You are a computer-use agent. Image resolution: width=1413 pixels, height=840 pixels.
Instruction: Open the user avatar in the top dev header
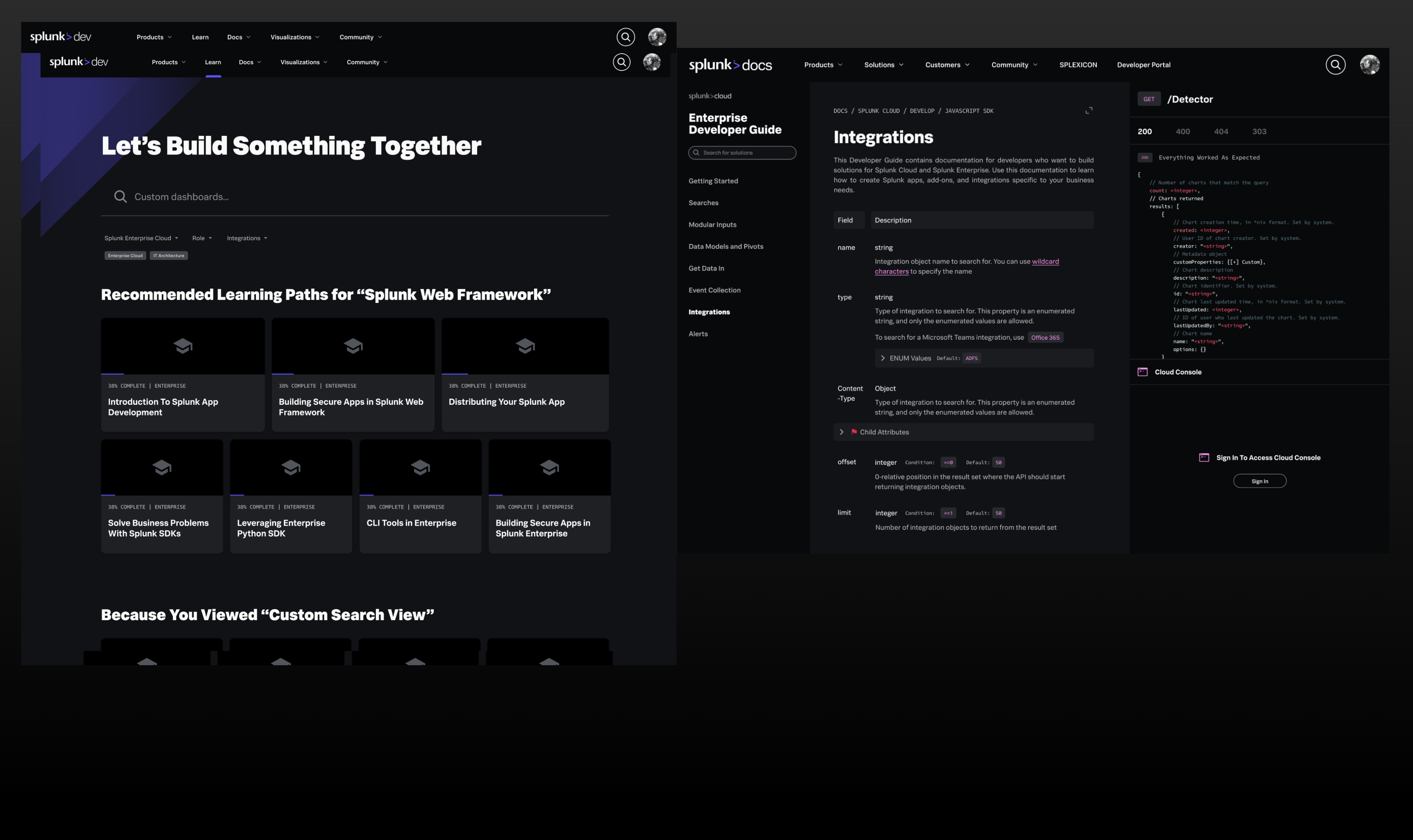657,37
